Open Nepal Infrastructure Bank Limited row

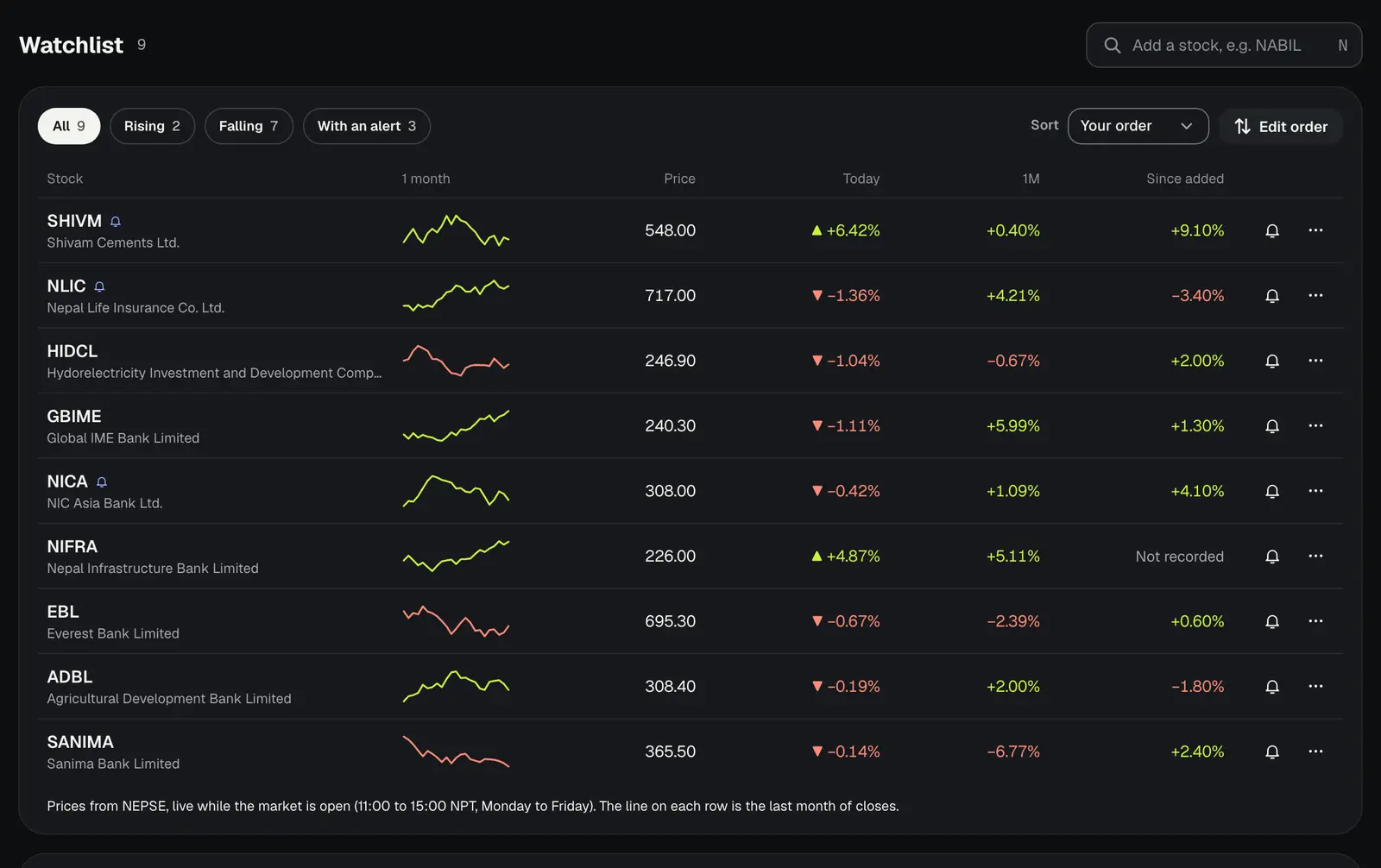coord(690,557)
